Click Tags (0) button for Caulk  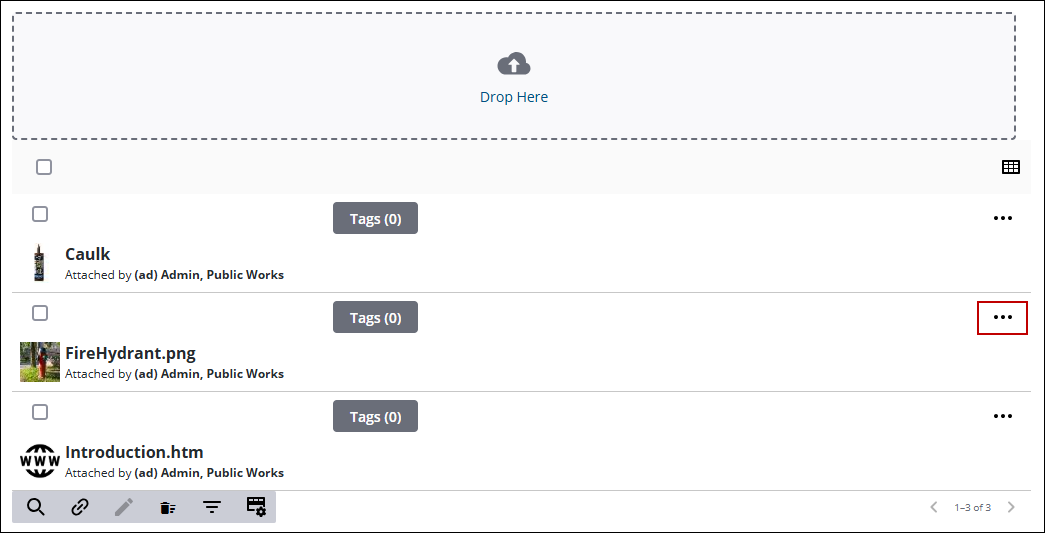coord(375,219)
